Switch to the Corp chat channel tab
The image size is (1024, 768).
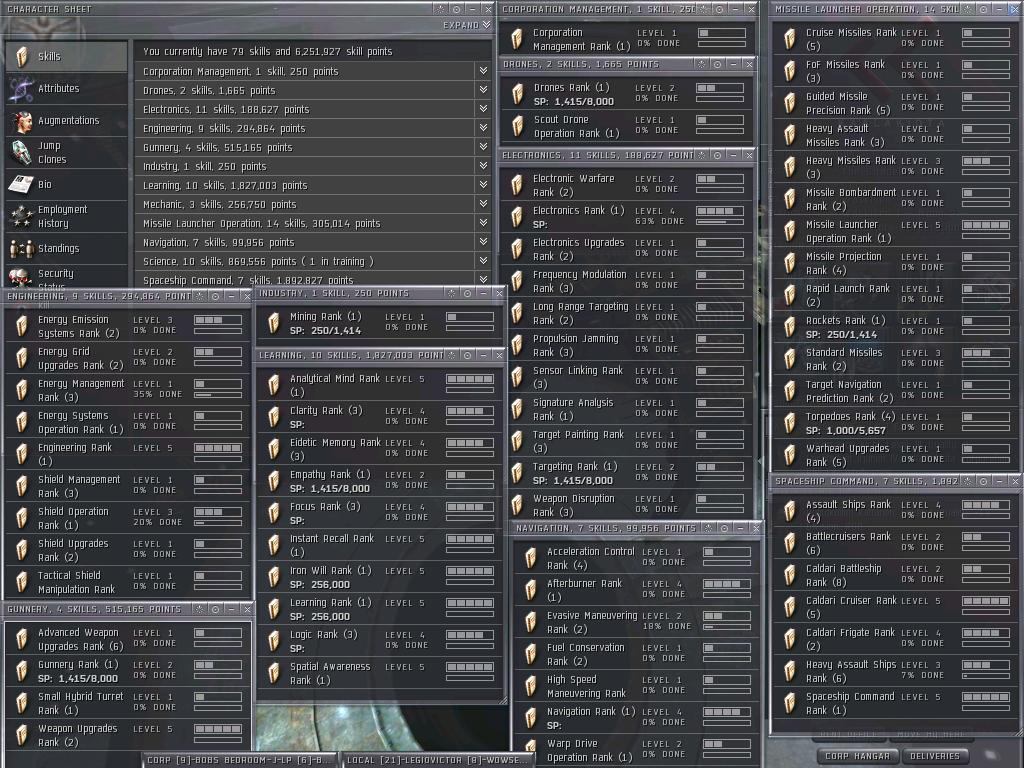pos(239,760)
